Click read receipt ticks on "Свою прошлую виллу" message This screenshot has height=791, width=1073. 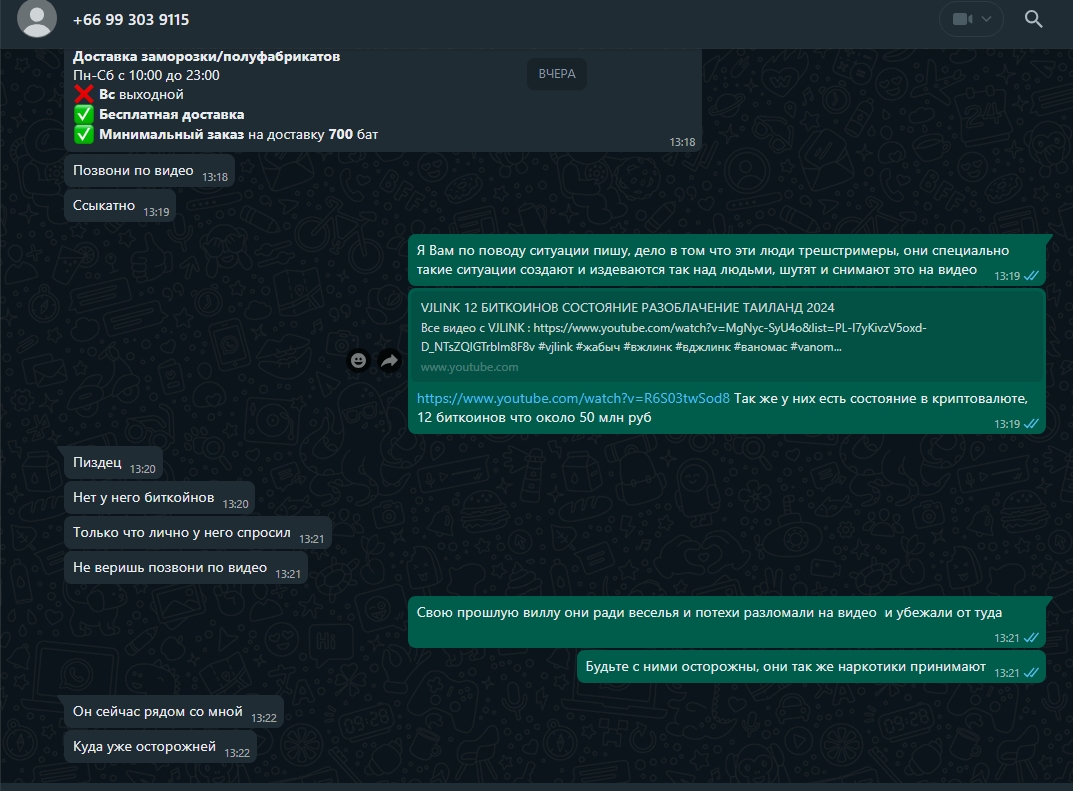pyautogui.click(x=1031, y=638)
